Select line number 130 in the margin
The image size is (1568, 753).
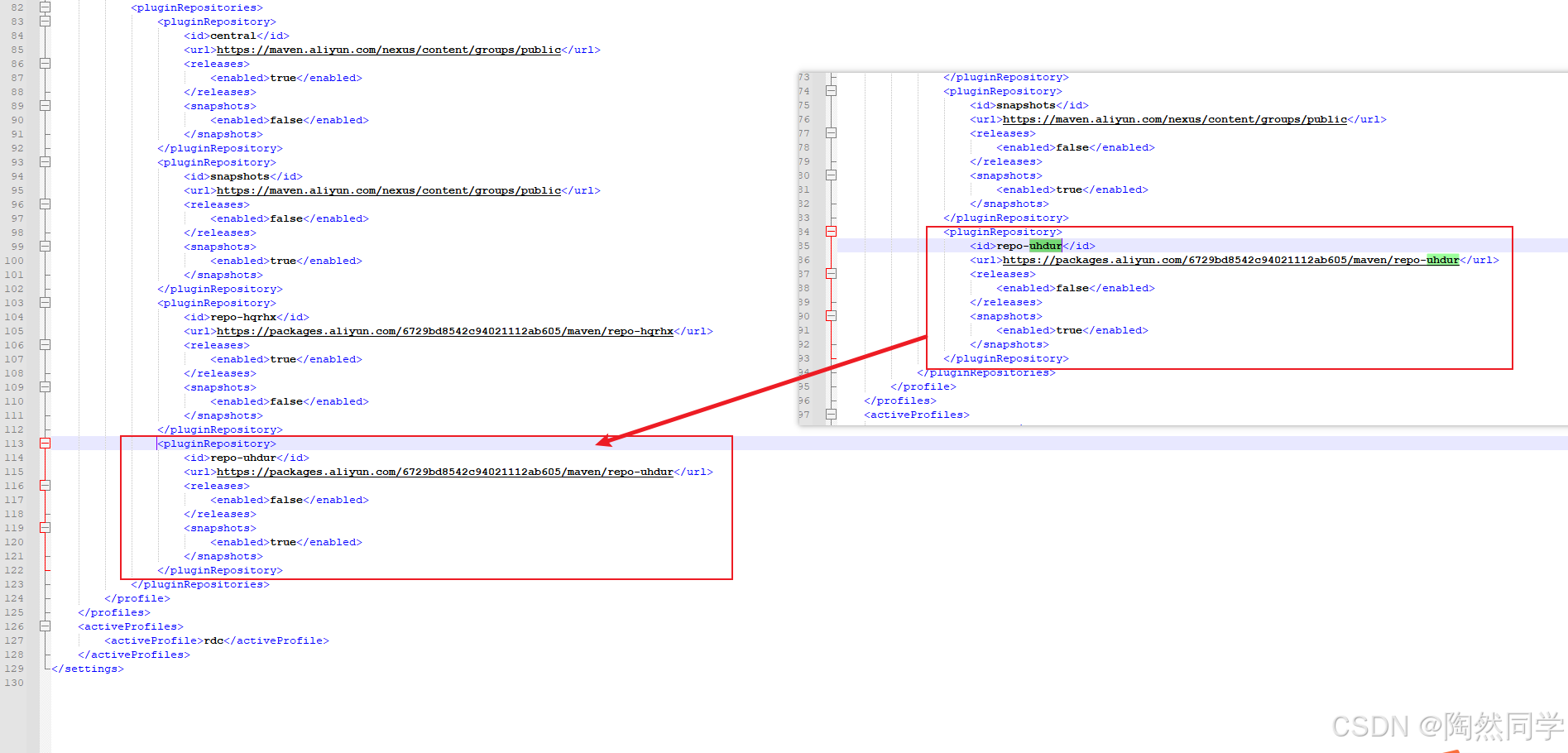click(x=14, y=683)
